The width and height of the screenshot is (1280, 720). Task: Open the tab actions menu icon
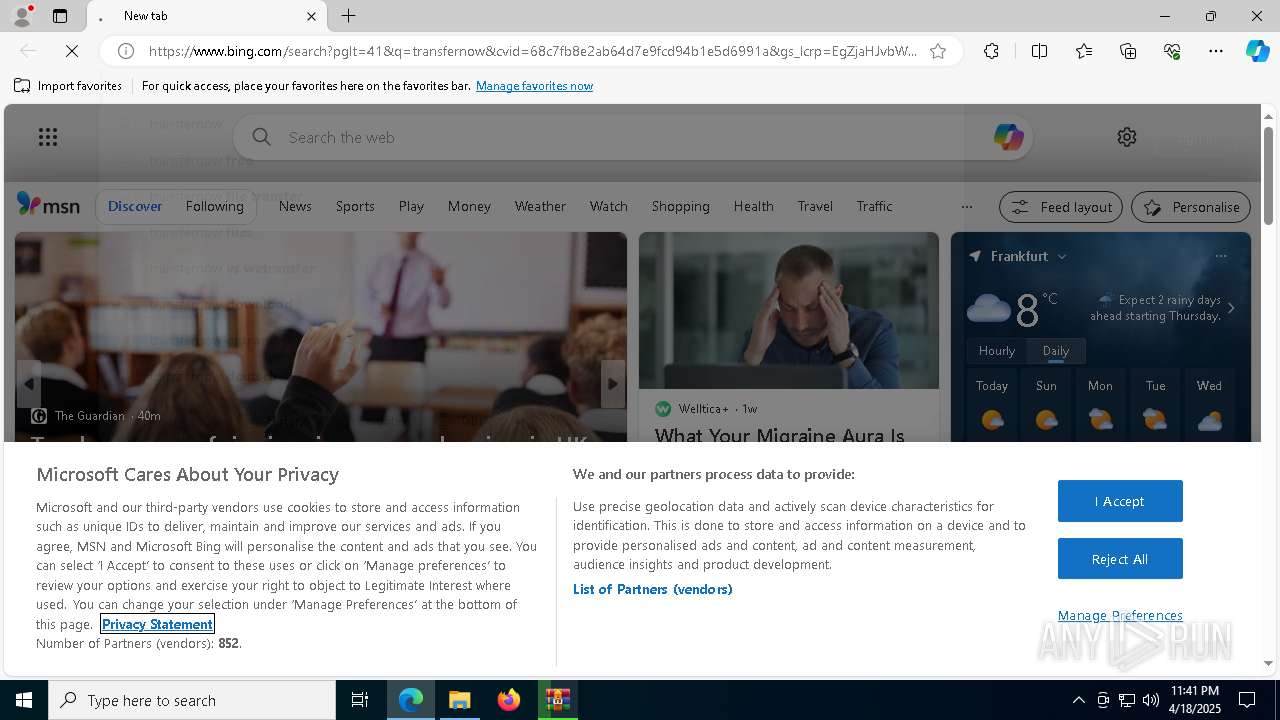tap(60, 16)
